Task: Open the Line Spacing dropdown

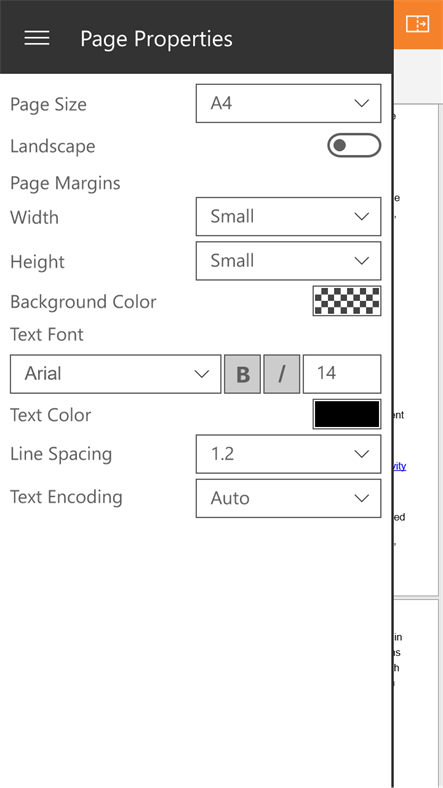Action: (x=288, y=454)
